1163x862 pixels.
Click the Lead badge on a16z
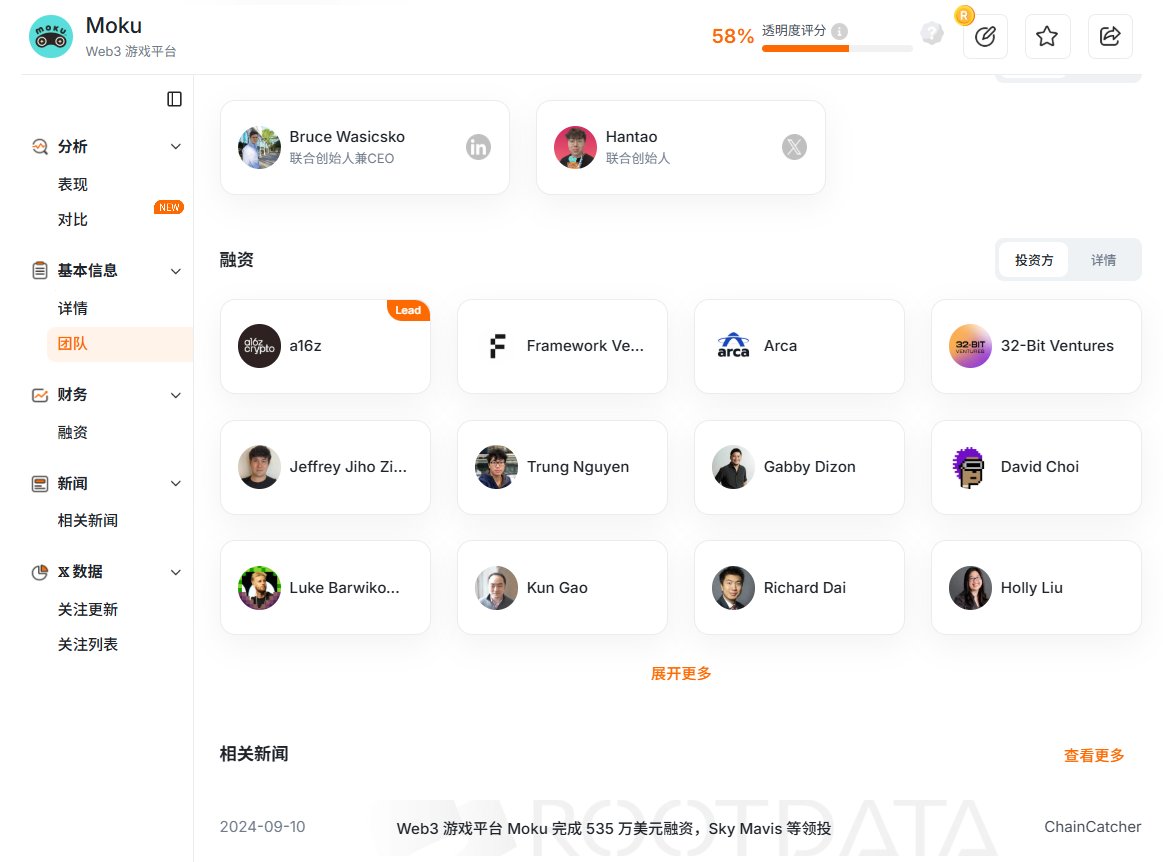tap(408, 310)
